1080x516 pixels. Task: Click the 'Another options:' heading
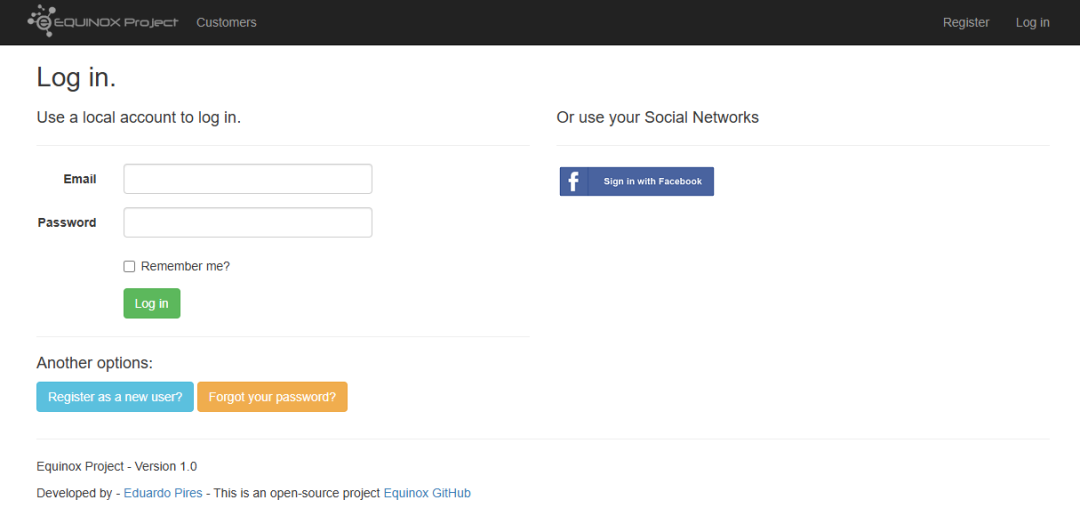(x=94, y=363)
